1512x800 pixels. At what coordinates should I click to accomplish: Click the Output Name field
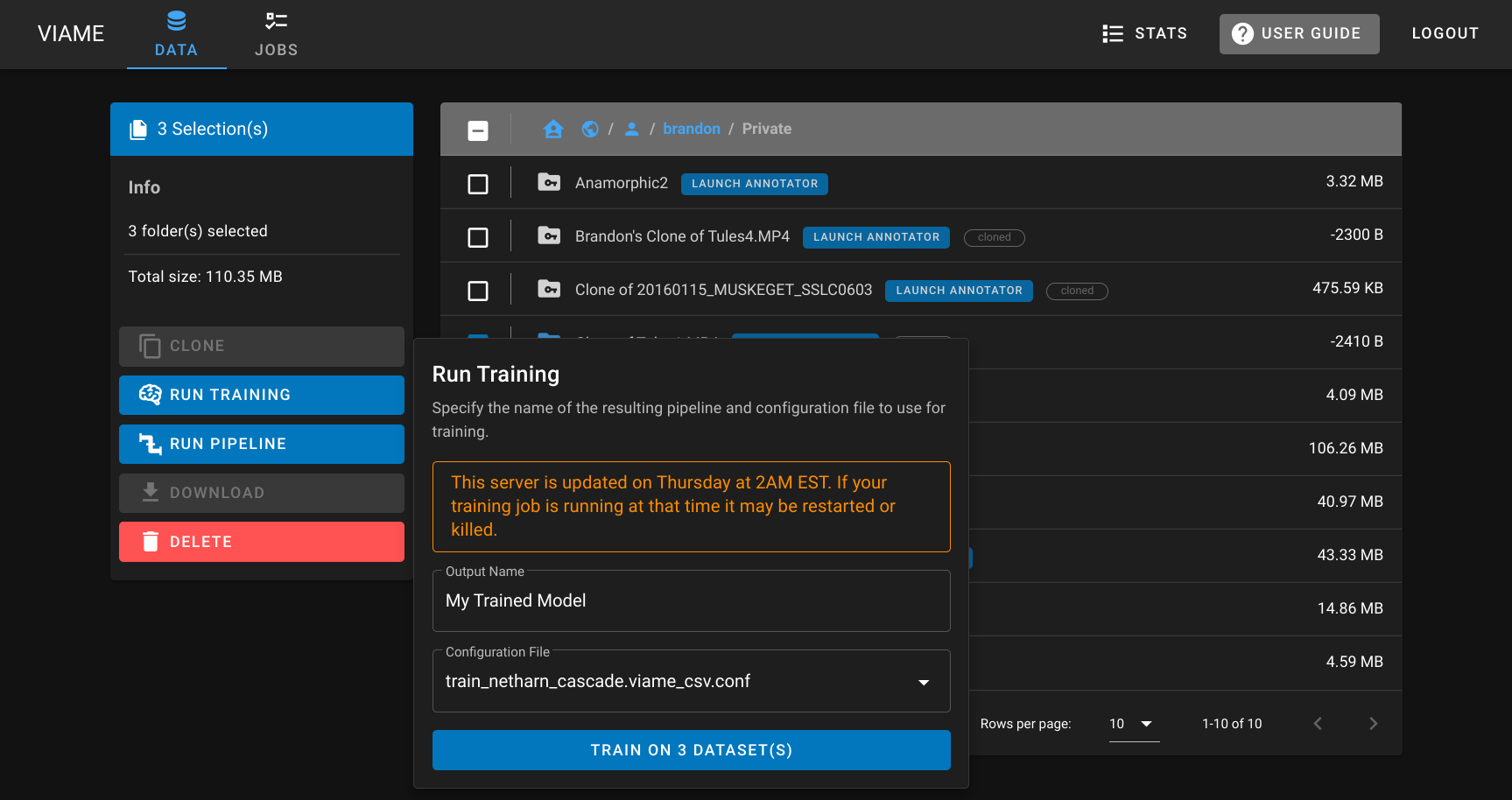pyautogui.click(x=692, y=601)
